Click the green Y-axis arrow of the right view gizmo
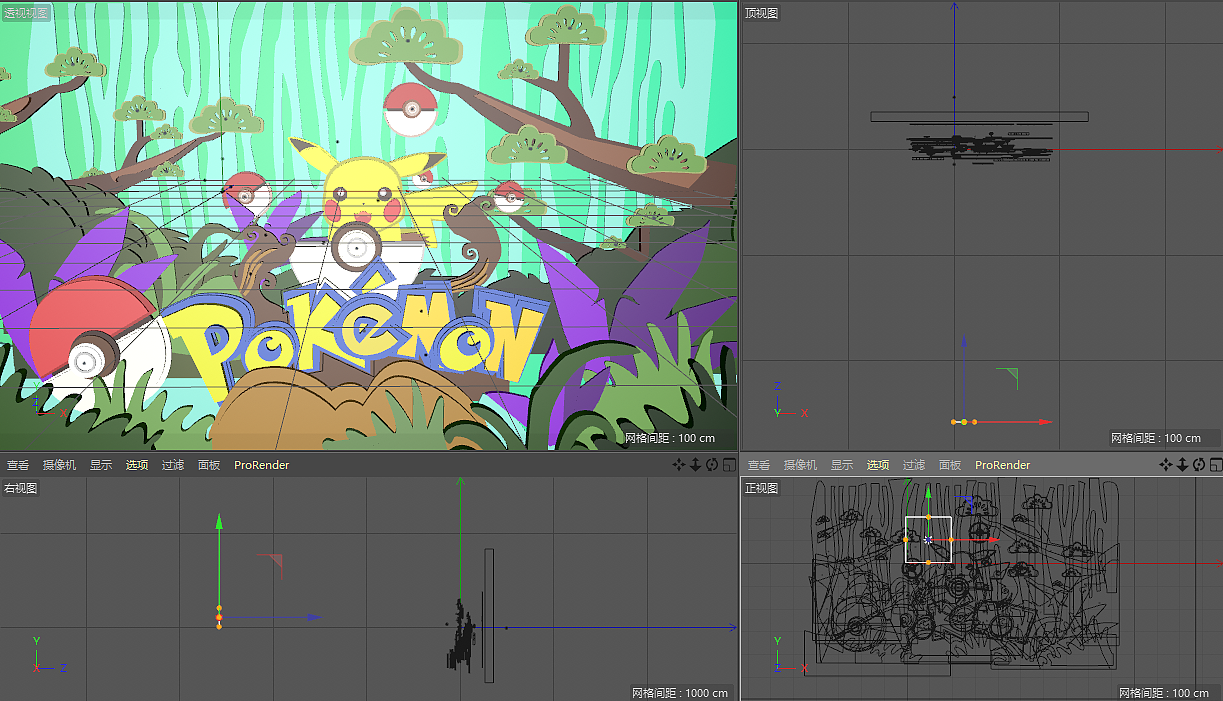 [x=219, y=521]
